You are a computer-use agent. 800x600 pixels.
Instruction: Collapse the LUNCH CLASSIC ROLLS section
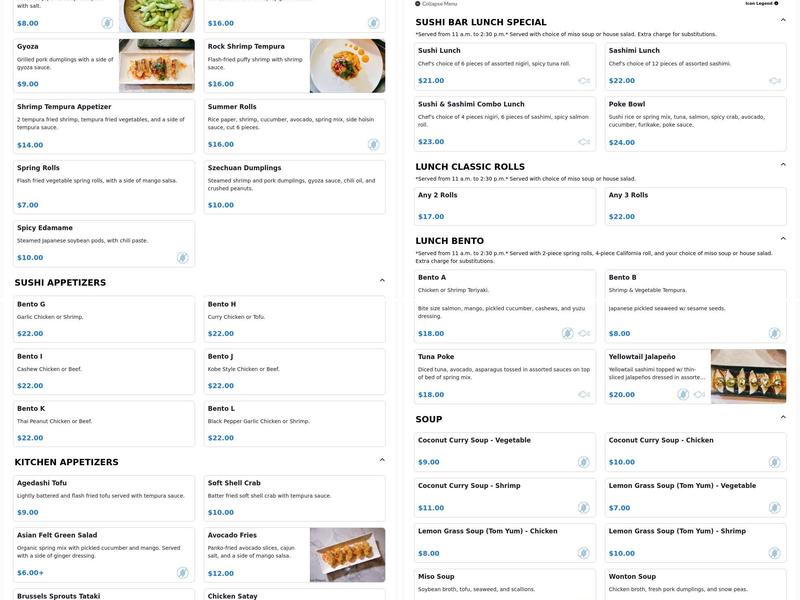781,163
